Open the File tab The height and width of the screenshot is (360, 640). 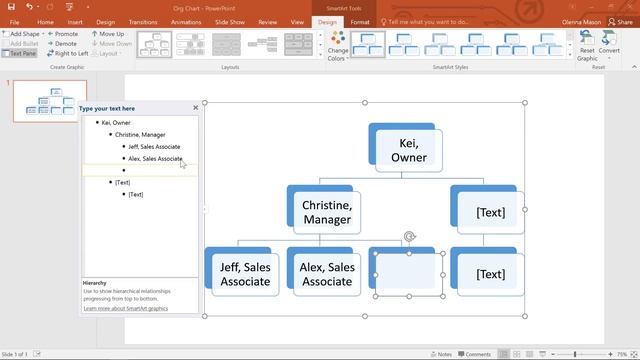14,22
